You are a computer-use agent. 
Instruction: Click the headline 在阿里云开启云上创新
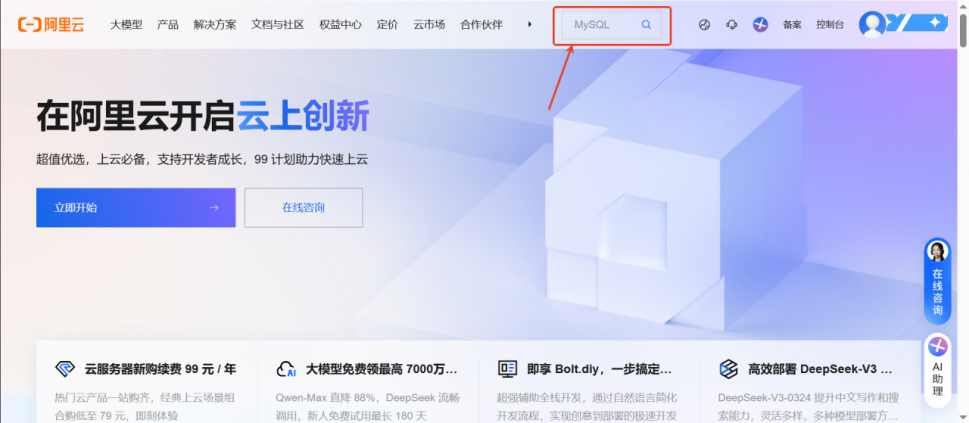203,116
